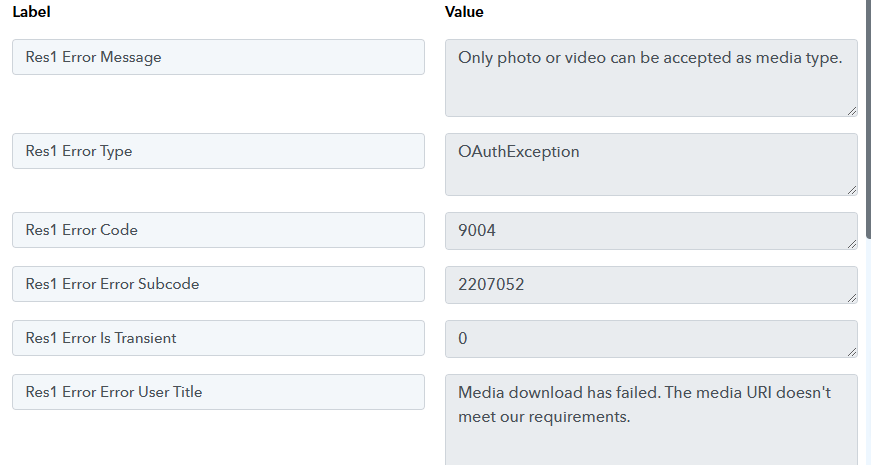Focus the Res1 Error Error Subcode label field
The height and width of the screenshot is (465, 871).
coord(218,284)
